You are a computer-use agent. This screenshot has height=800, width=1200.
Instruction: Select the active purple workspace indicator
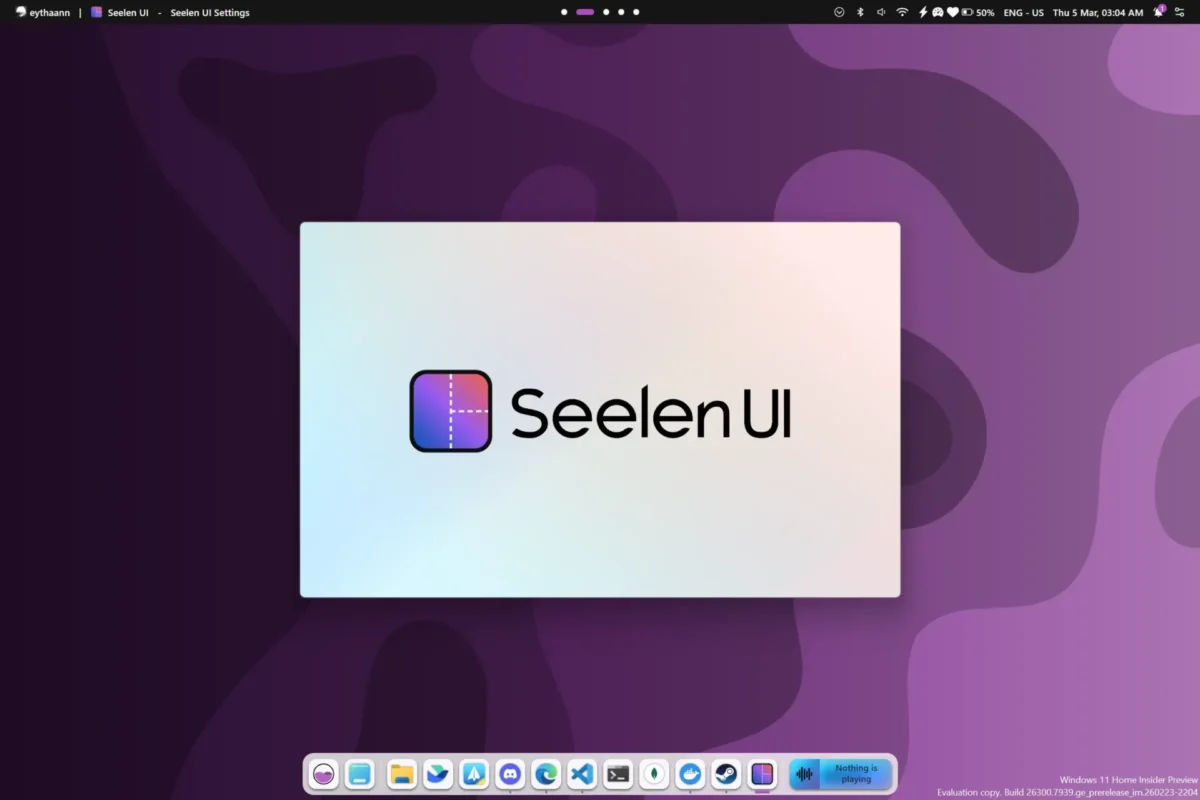[585, 12]
